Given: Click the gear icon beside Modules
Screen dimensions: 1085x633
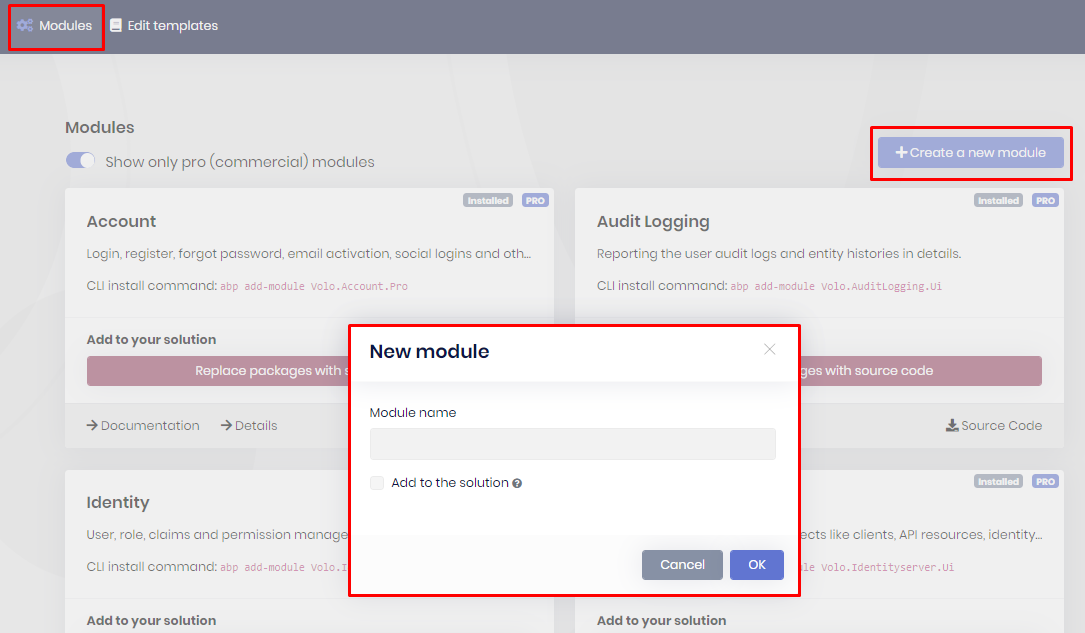Looking at the screenshot, I should 22,26.
